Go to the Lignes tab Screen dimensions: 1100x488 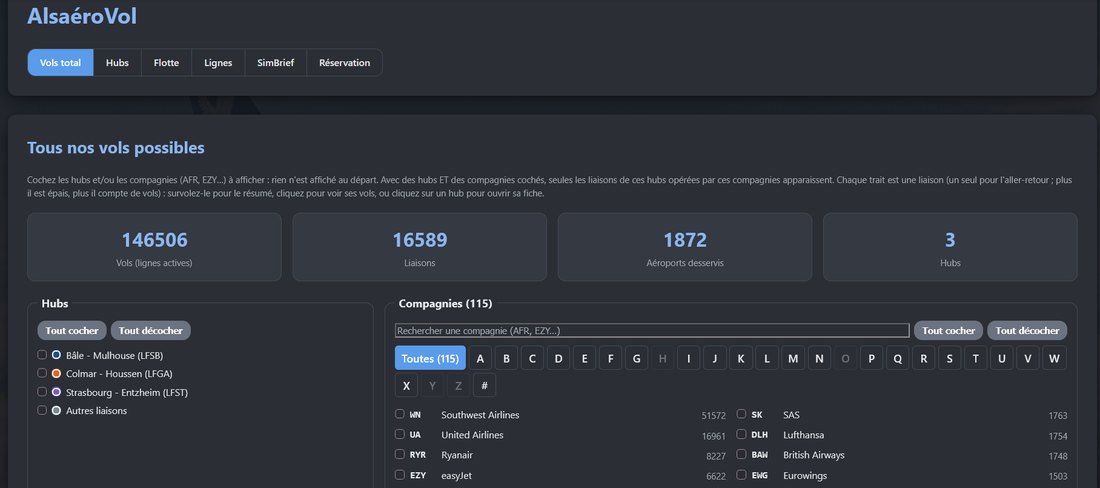(x=218, y=62)
